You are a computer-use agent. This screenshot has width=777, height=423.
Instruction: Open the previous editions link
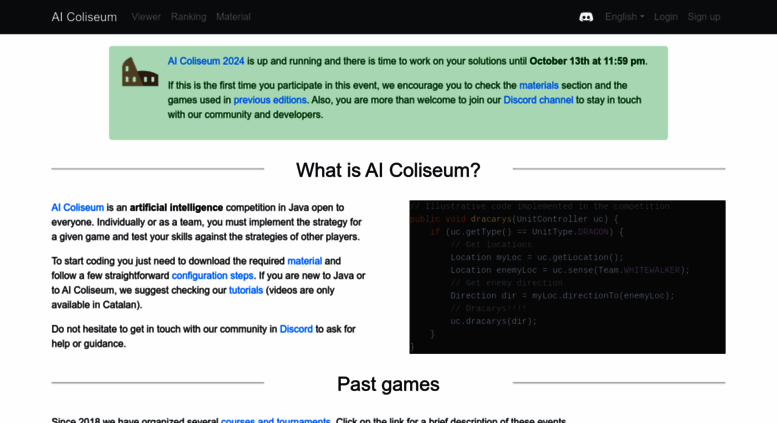pyautogui.click(x=270, y=100)
